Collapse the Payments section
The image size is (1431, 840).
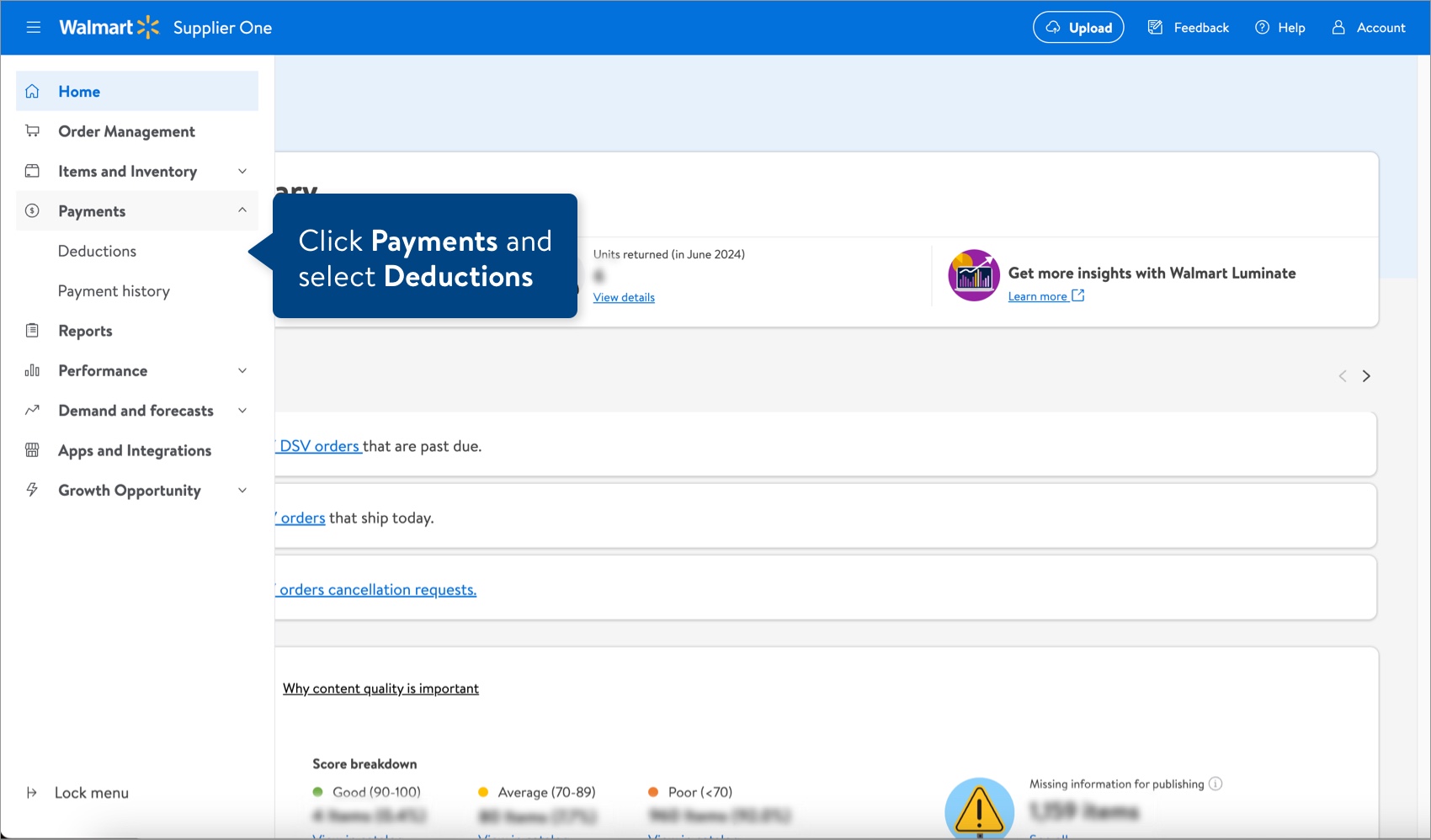coord(242,210)
